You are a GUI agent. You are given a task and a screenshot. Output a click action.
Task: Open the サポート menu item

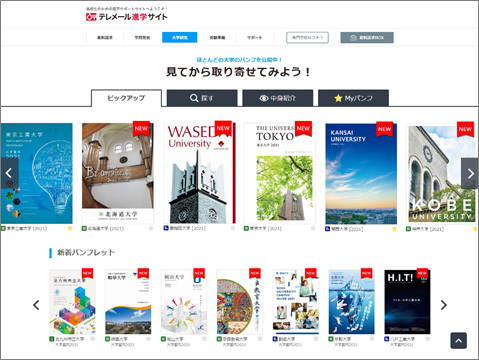255,37
